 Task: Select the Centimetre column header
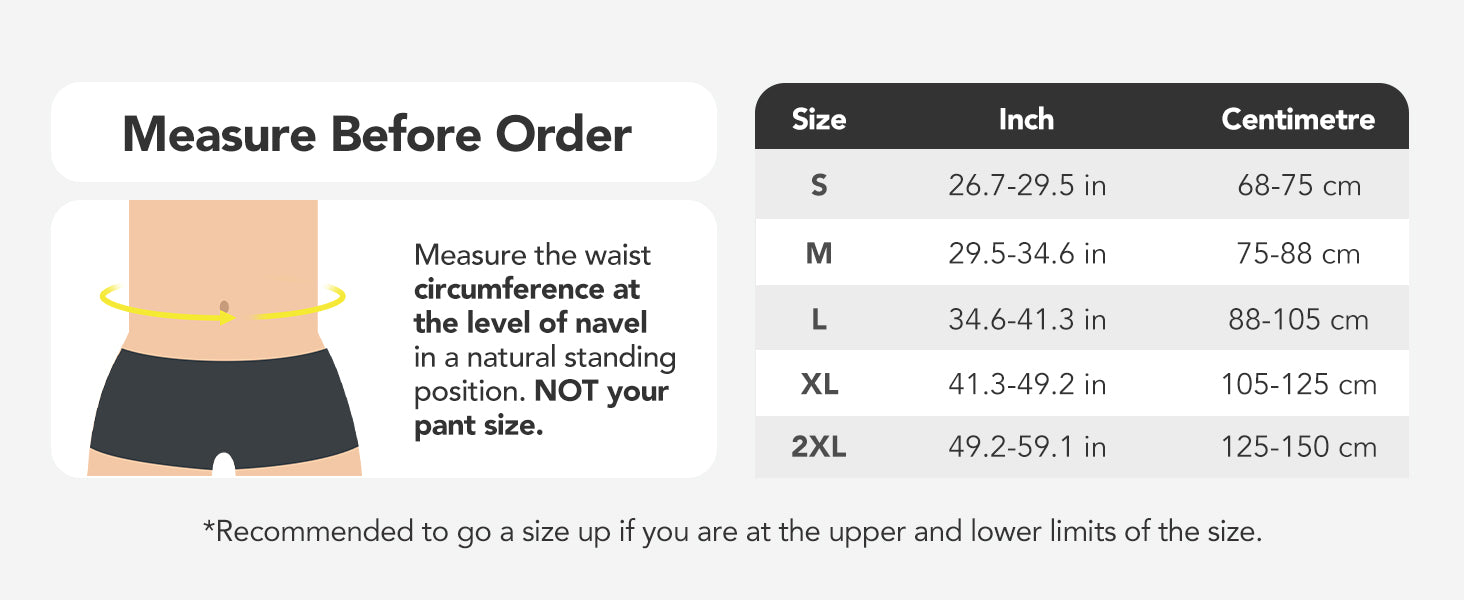[x=1298, y=120]
